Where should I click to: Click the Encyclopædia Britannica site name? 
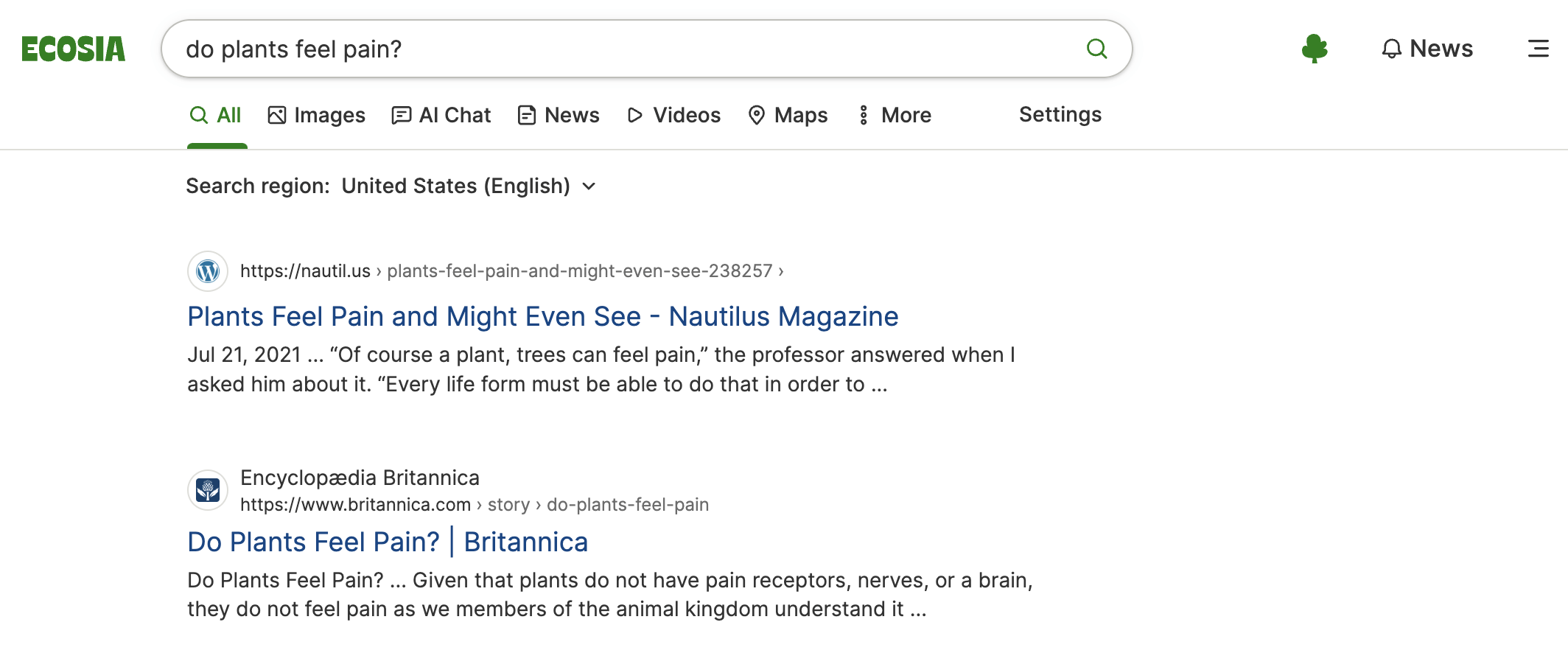pyautogui.click(x=360, y=478)
